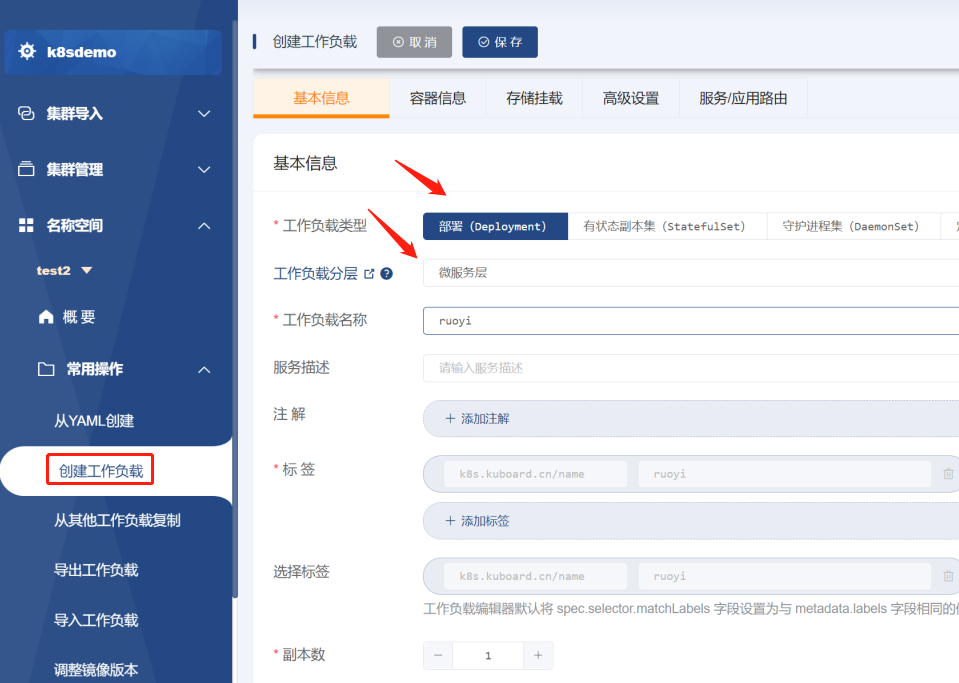This screenshot has width=959, height=683.
Task: Click trash icon in 选择标签 row
Action: coord(948,576)
